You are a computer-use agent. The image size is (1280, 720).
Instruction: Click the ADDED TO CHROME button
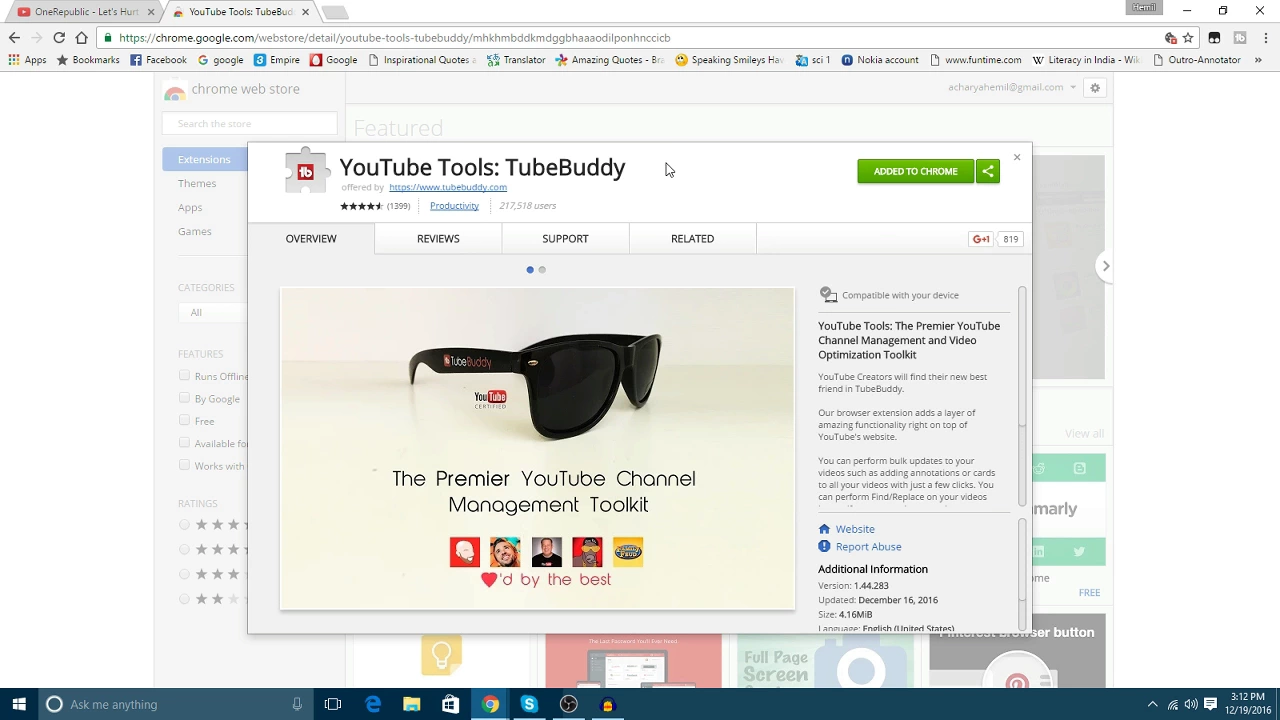point(915,171)
